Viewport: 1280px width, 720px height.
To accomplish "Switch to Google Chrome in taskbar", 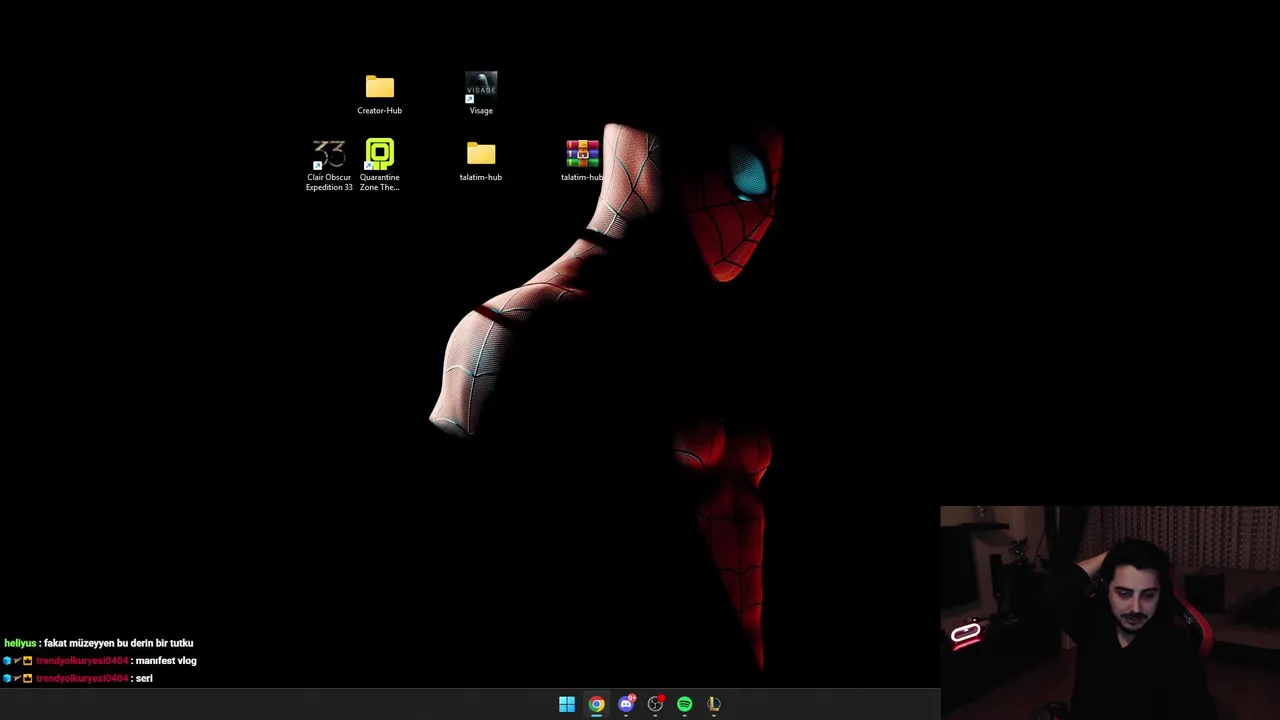I will click(x=596, y=704).
